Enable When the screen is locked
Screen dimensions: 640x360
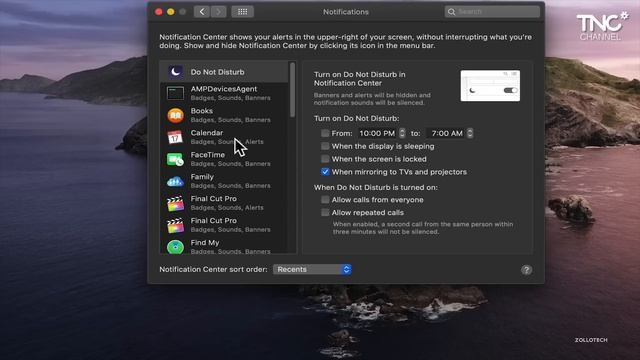click(325, 159)
